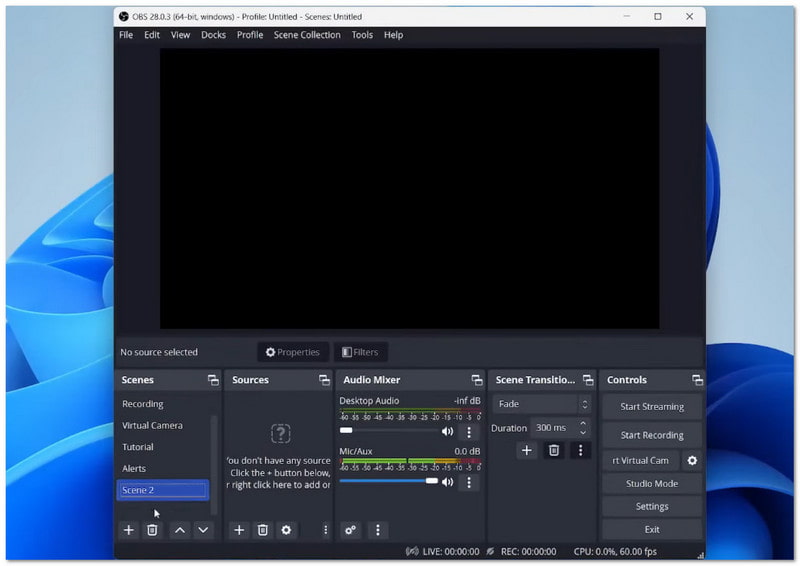
Task: Add a scene transition with plus
Action: 527,450
